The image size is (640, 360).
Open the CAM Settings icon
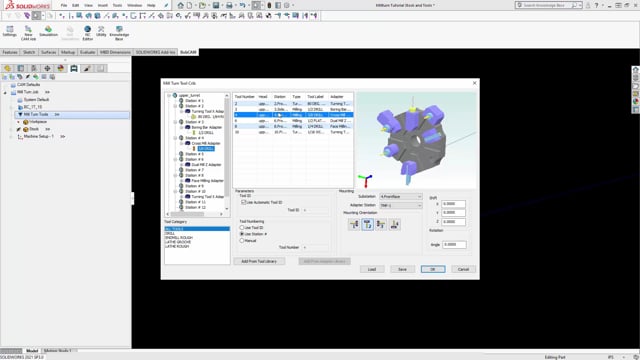point(10,31)
